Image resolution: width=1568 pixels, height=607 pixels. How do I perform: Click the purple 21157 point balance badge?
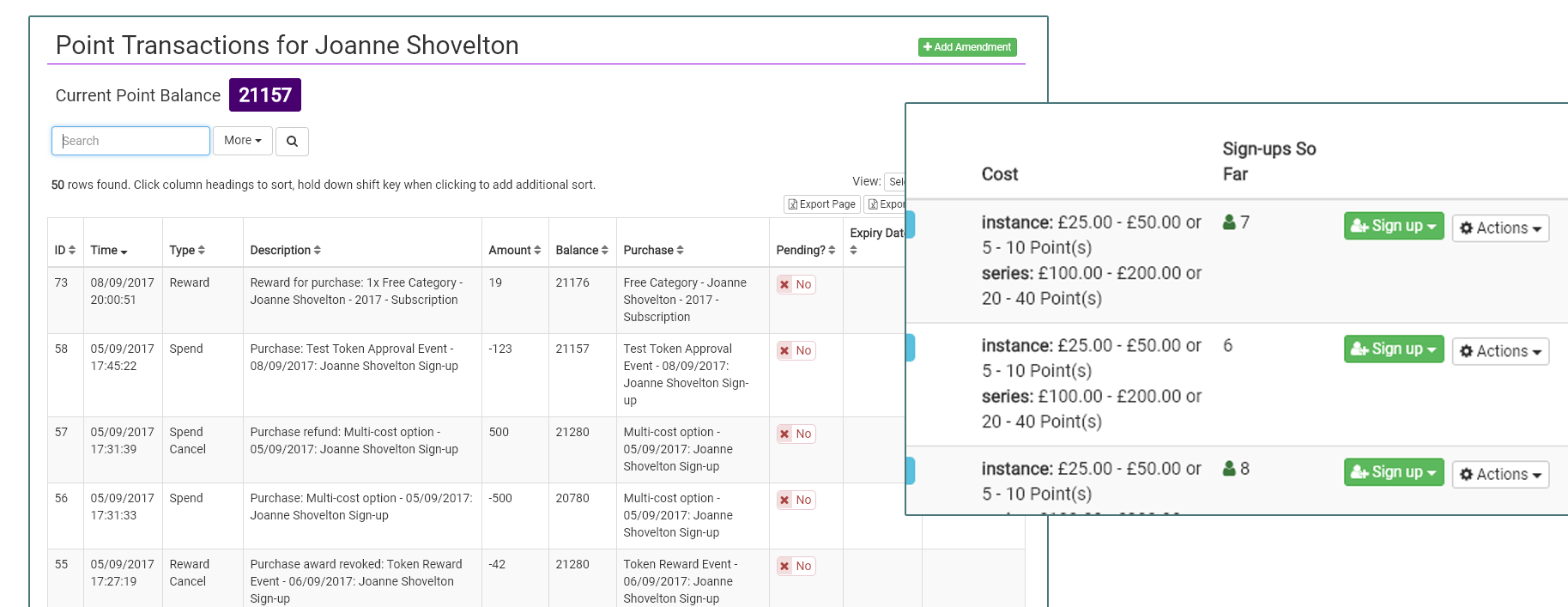pyautogui.click(x=264, y=95)
